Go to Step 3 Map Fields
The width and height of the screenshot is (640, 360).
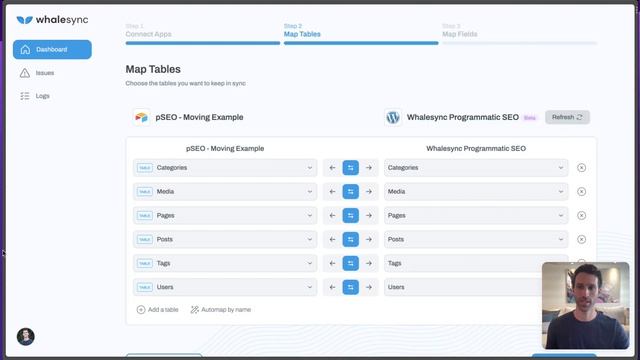click(x=519, y=33)
